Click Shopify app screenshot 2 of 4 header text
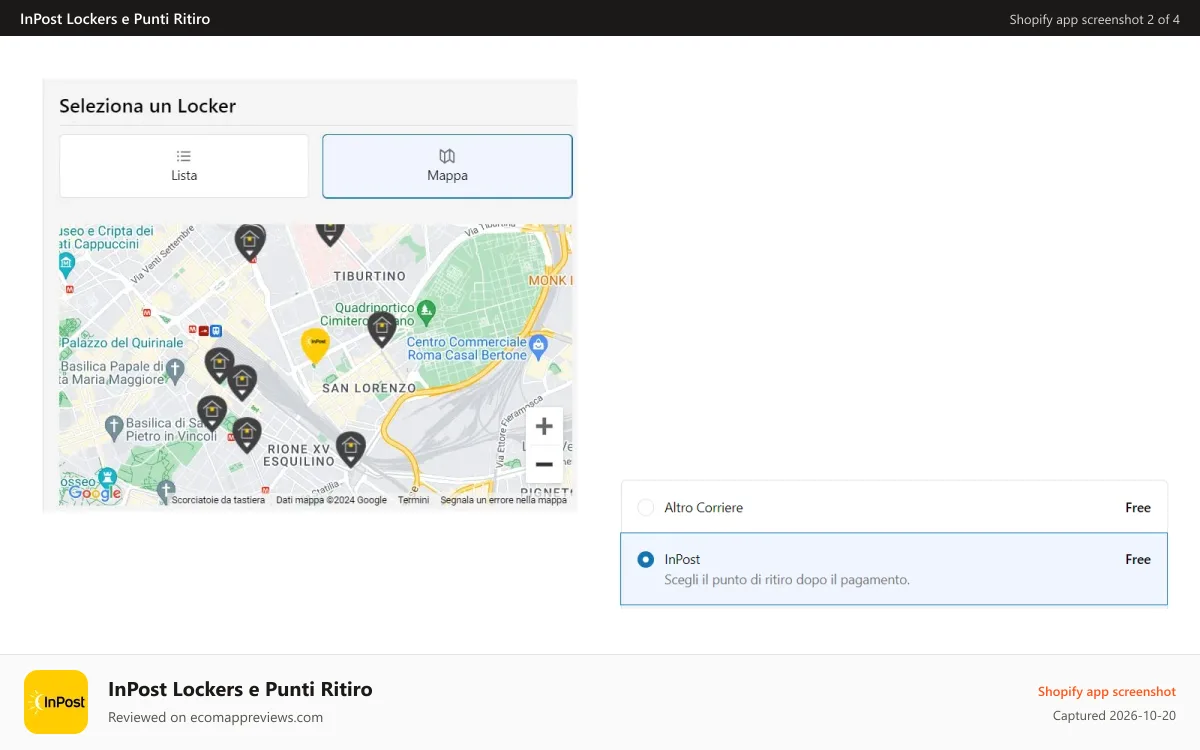 coord(1095,19)
